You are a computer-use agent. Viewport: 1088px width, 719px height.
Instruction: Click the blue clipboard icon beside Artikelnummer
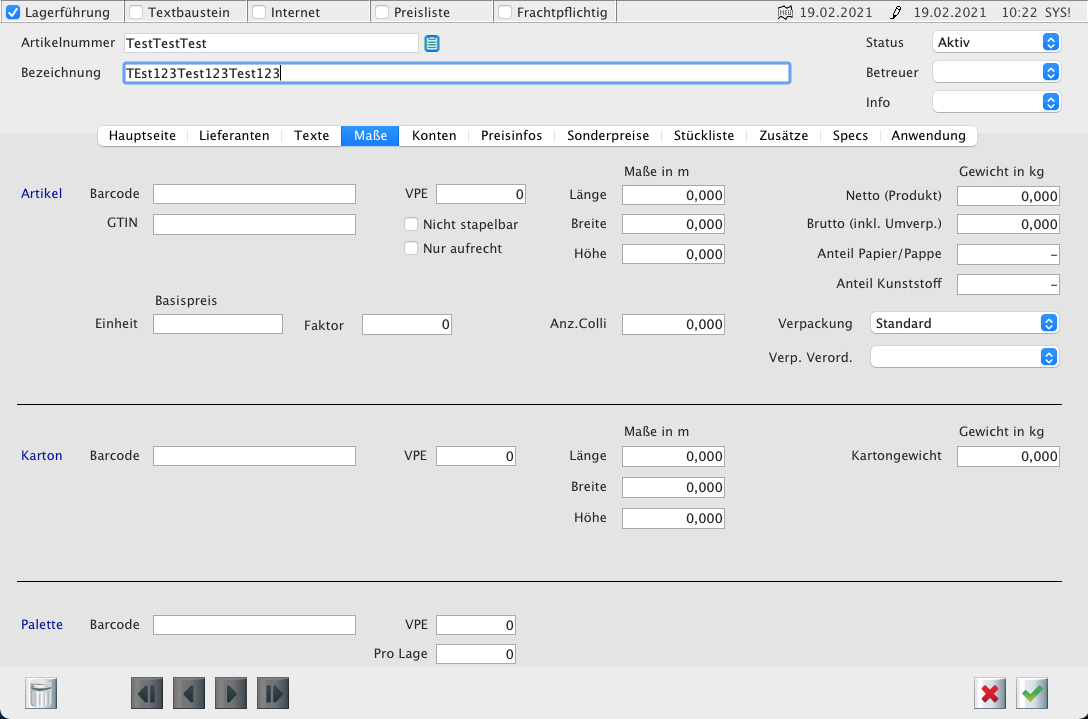pyautogui.click(x=432, y=43)
